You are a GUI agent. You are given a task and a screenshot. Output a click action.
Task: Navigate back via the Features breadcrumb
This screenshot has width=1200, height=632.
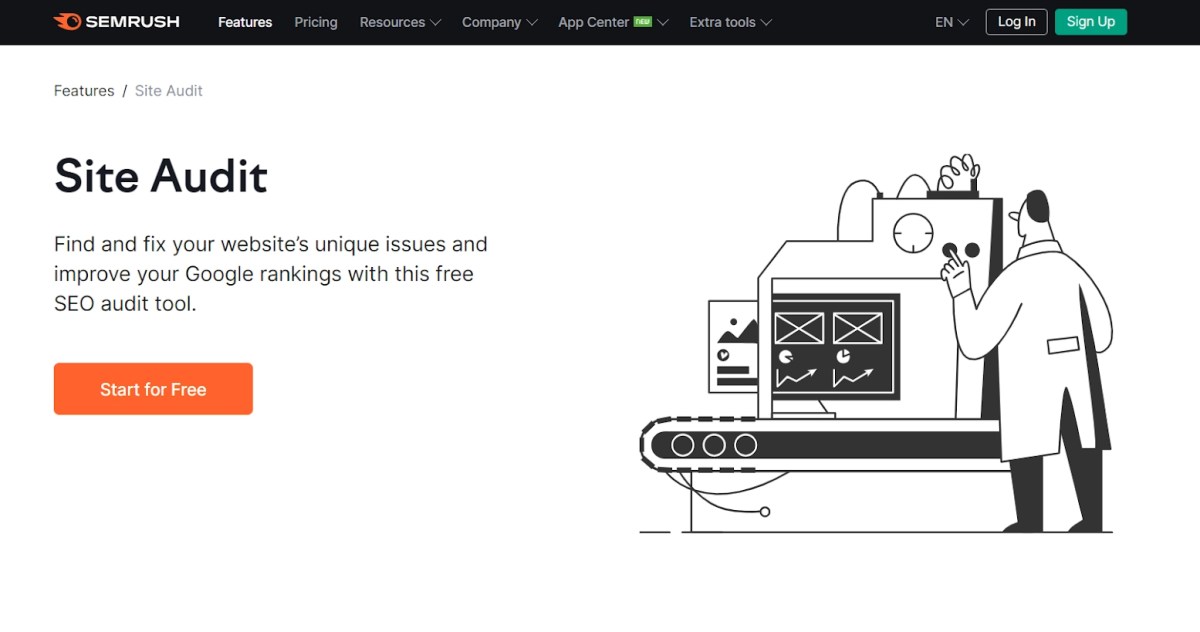coord(84,90)
